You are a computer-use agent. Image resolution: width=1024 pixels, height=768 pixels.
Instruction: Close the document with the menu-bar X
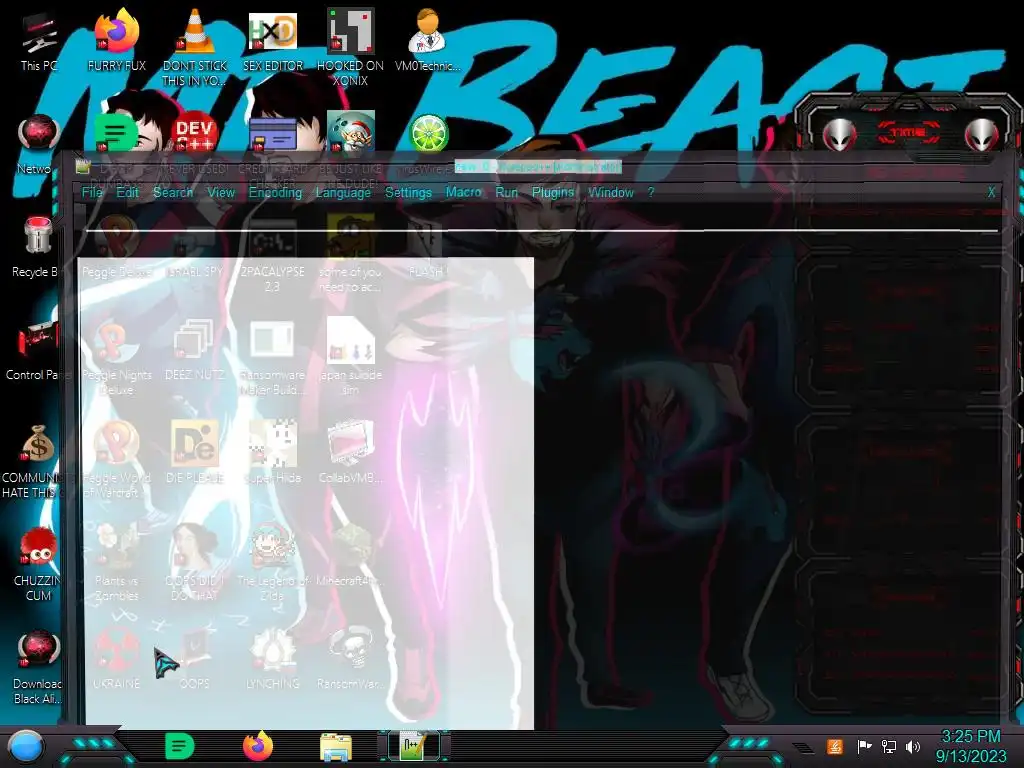991,192
